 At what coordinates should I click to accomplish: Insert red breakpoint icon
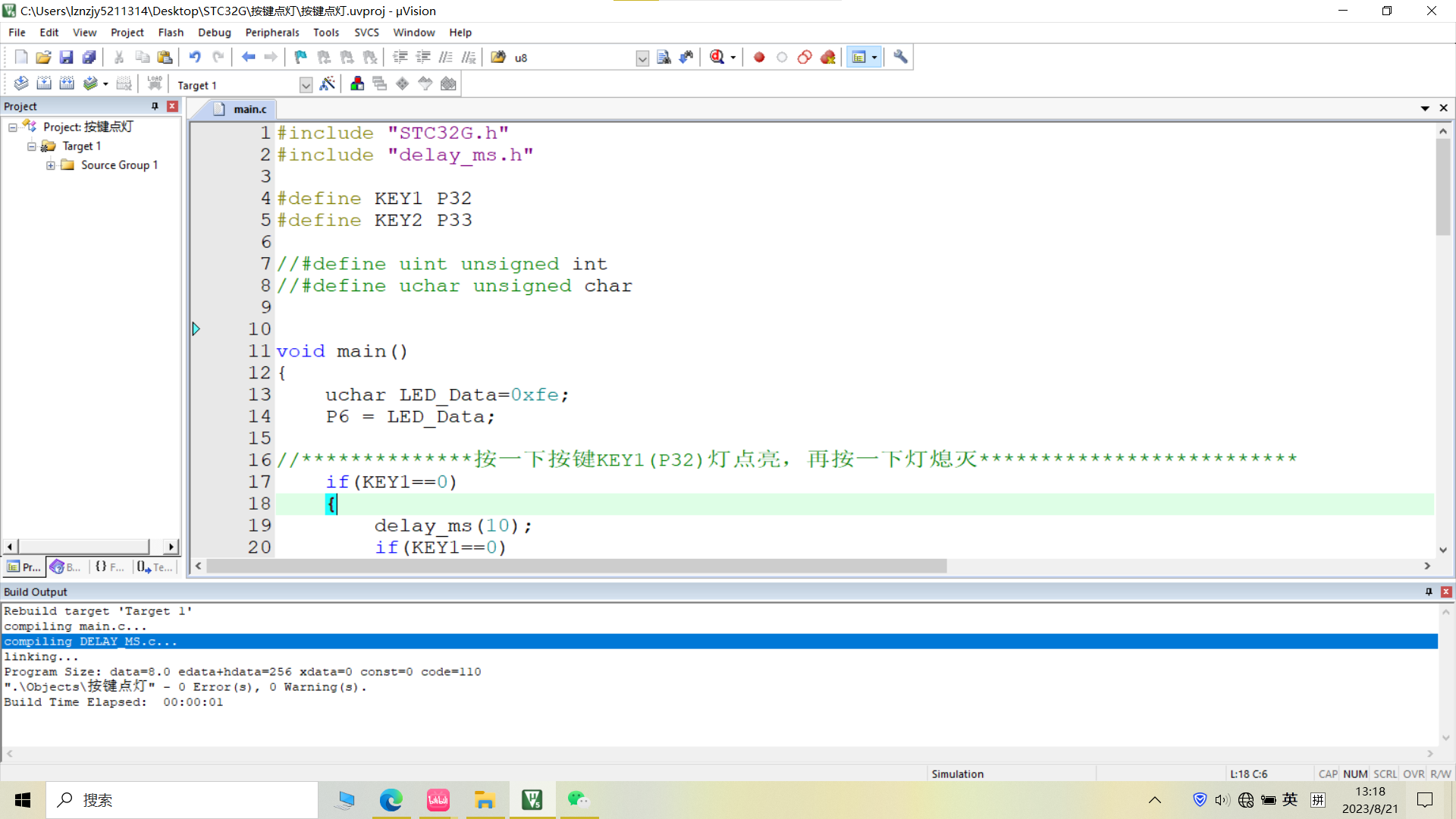[759, 57]
